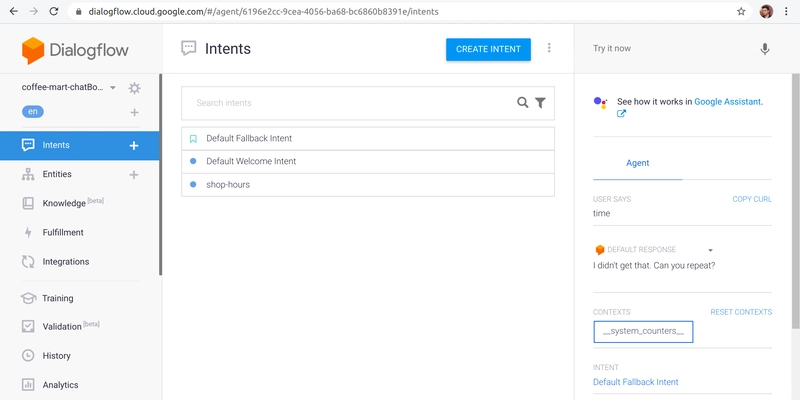Focus the Search intents field
The width and height of the screenshot is (800, 400).
[x=352, y=103]
